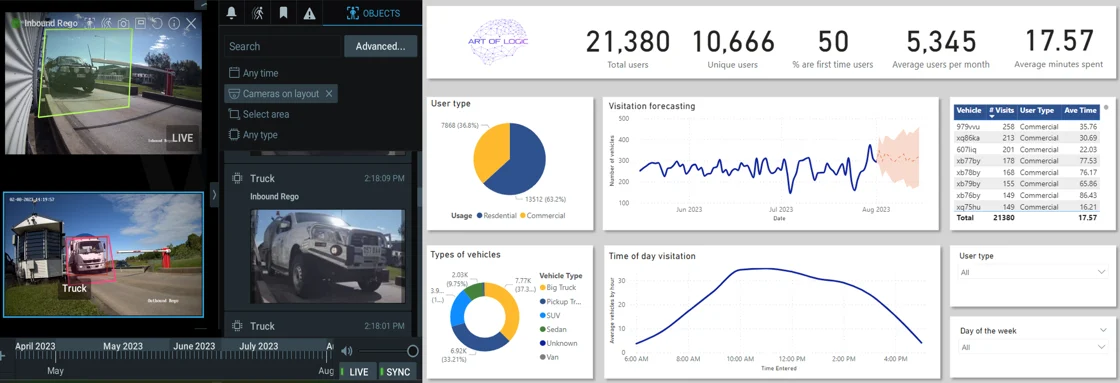Open the User type slicer dropdown
This screenshot has width=1120, height=383.
pyautogui.click(x=1031, y=272)
